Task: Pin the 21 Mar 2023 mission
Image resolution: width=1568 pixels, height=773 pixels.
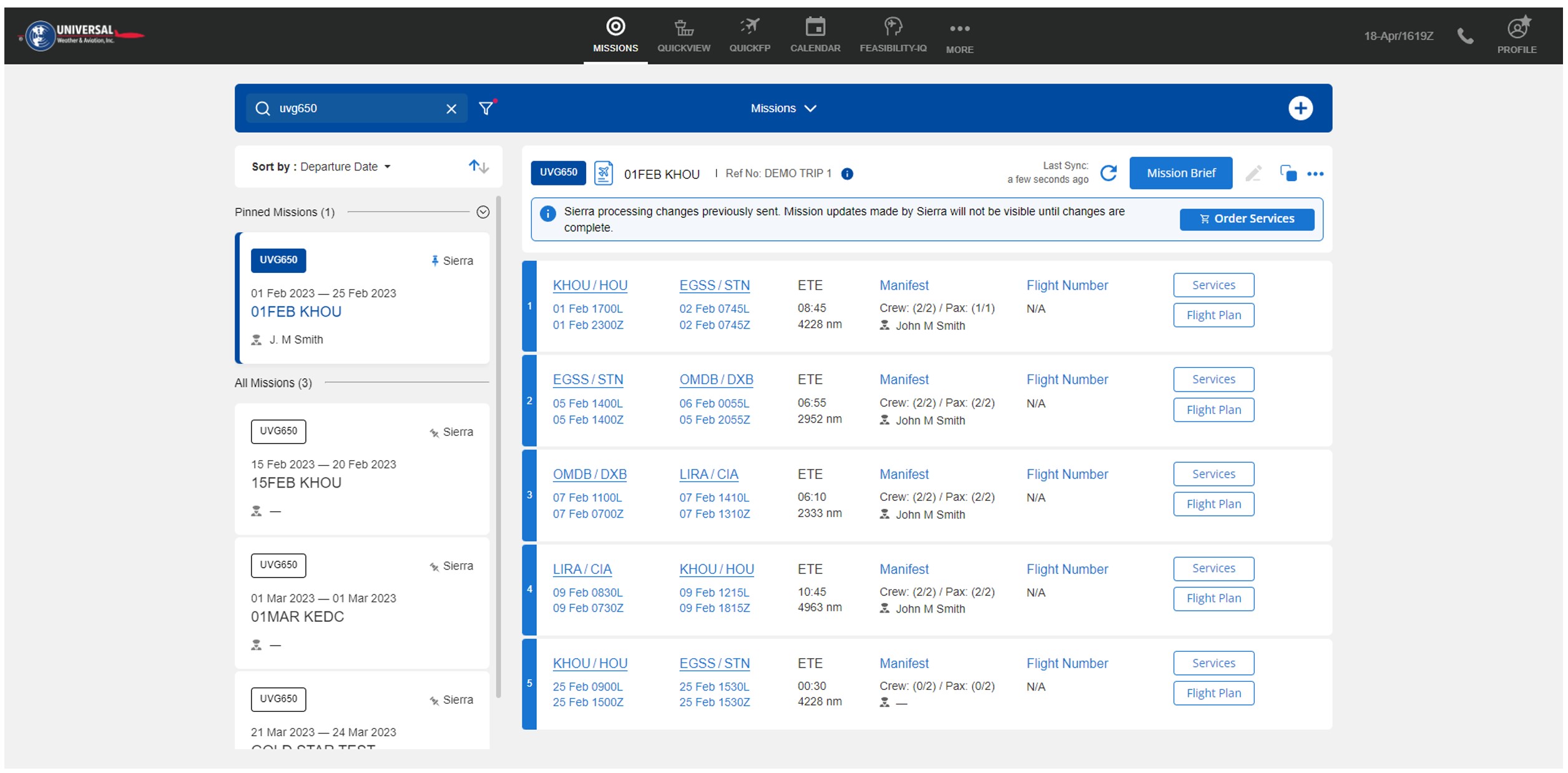Action: coord(434,700)
